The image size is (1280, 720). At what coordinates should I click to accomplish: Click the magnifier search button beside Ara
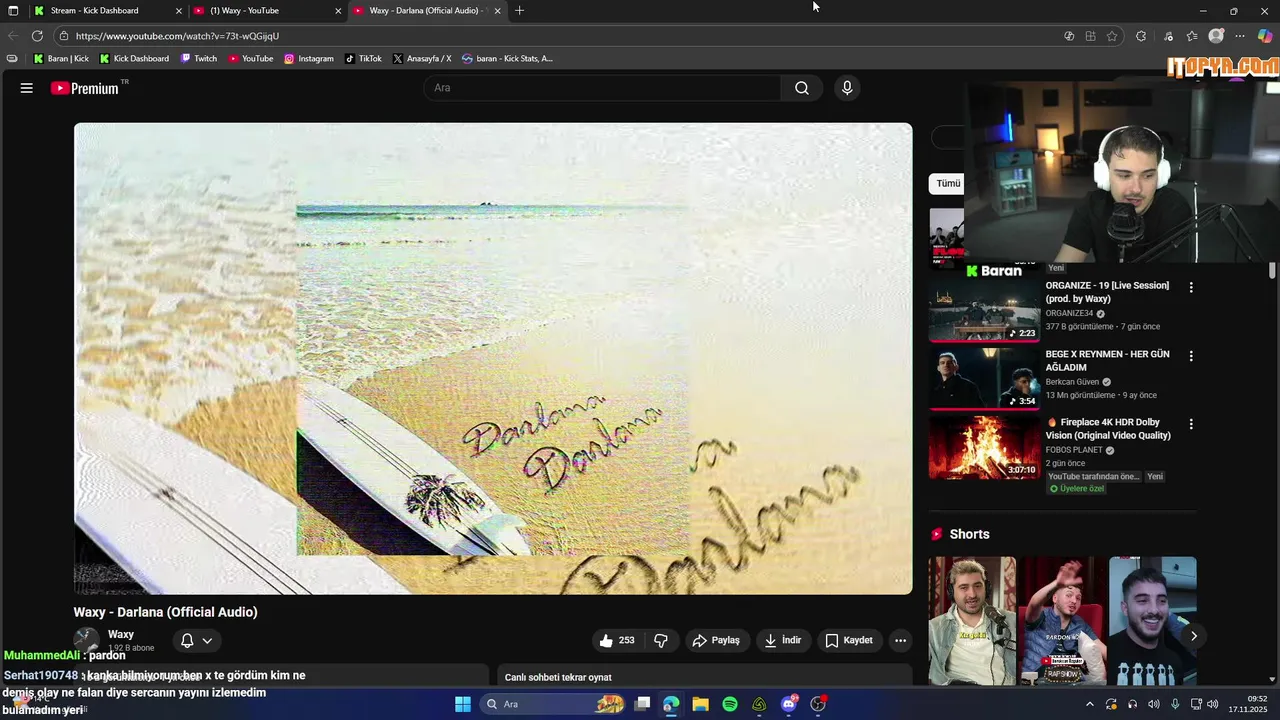[802, 88]
